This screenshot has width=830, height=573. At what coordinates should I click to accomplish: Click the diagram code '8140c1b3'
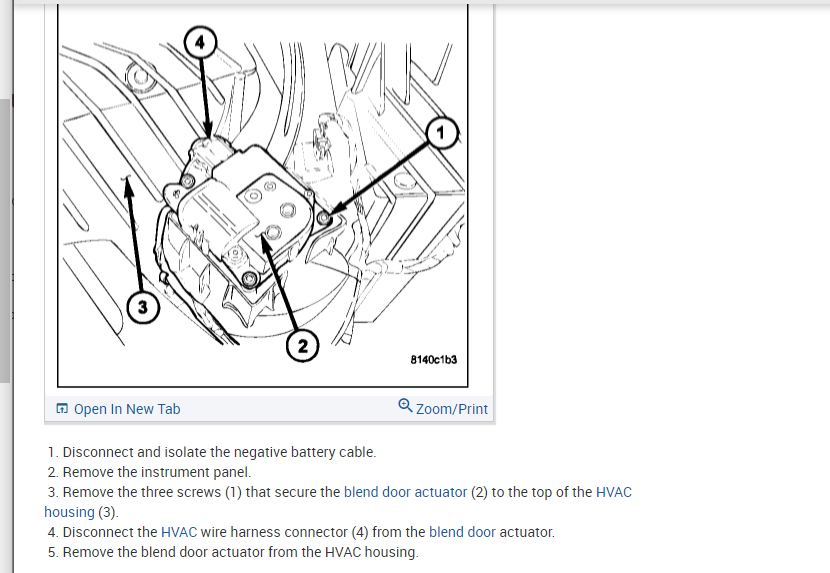434,360
